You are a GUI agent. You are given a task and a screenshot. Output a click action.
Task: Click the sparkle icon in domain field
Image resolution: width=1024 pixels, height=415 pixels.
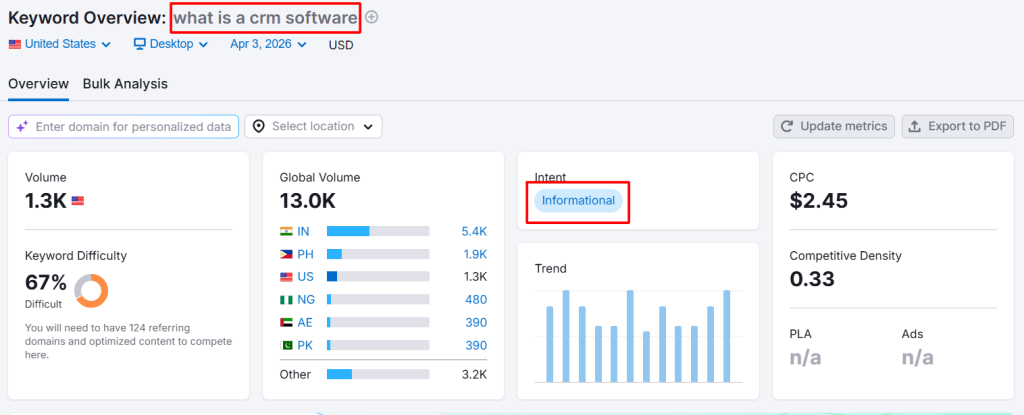(23, 127)
